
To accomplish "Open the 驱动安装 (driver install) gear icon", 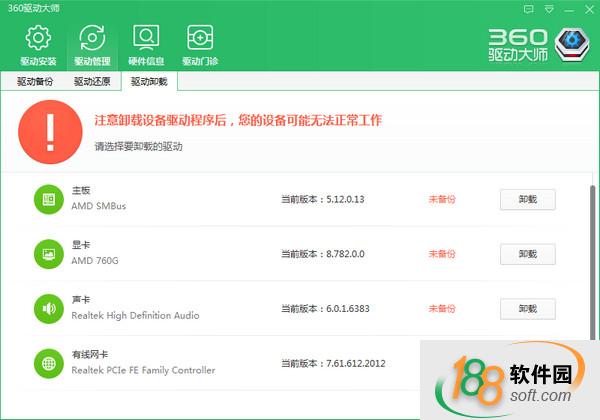I will click(x=38, y=40).
